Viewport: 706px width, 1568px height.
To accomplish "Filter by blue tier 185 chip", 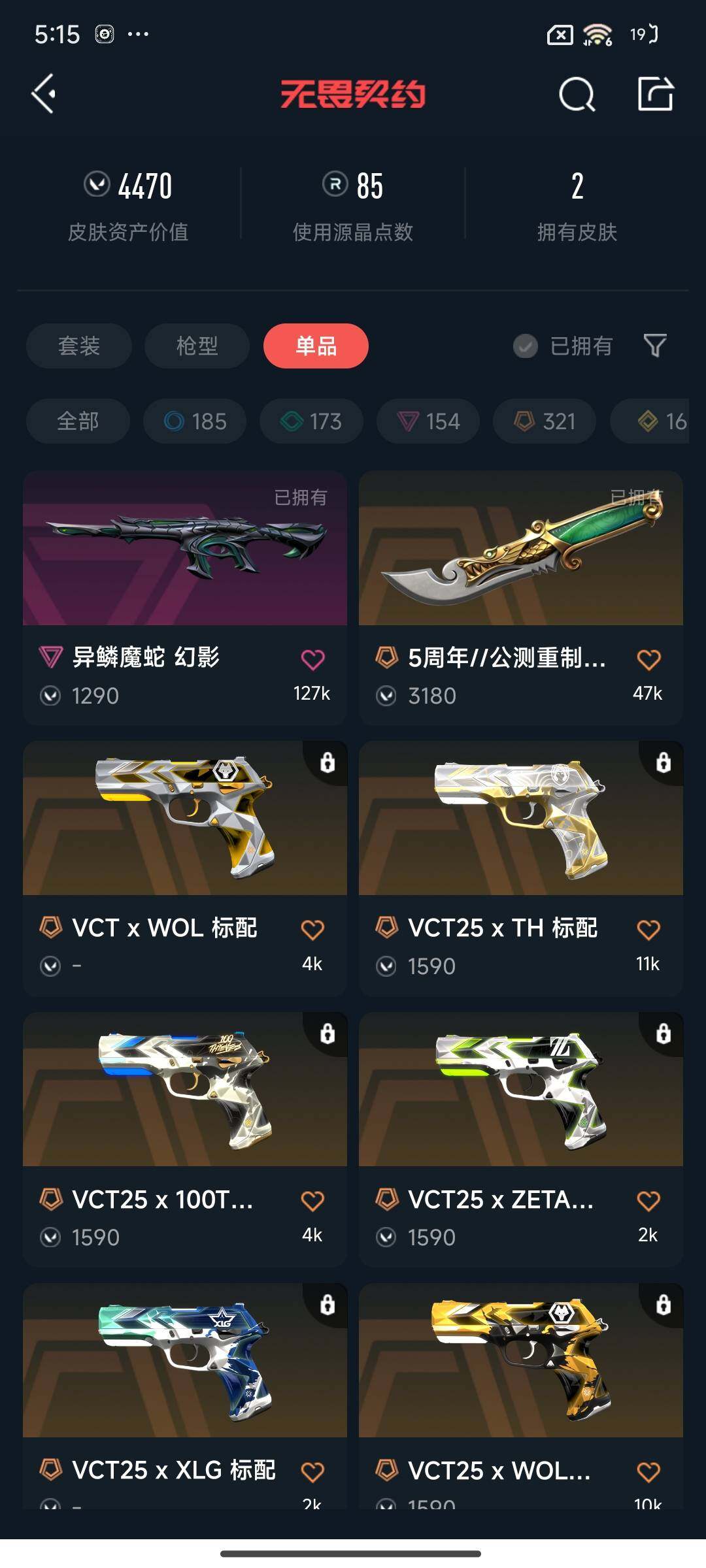I will [x=195, y=421].
